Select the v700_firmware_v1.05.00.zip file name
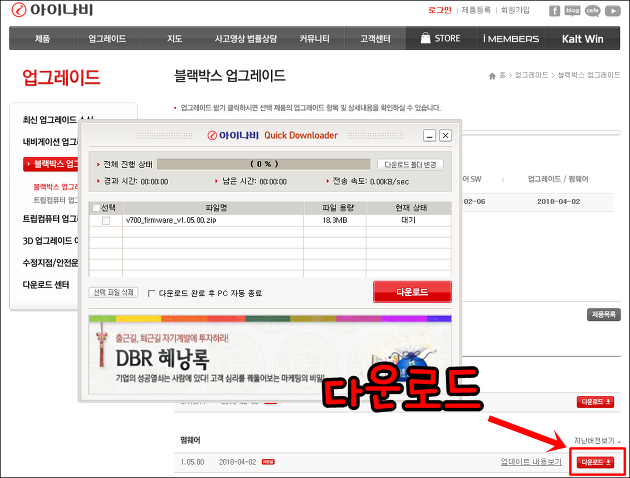This screenshot has width=630, height=478. pyautogui.click(x=171, y=220)
